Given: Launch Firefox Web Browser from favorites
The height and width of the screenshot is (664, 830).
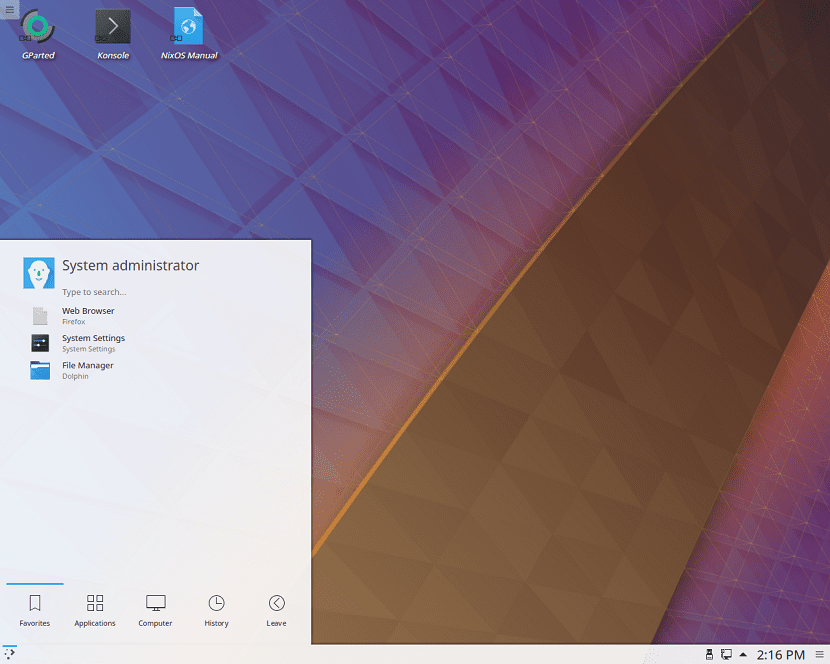Looking at the screenshot, I should (88, 316).
